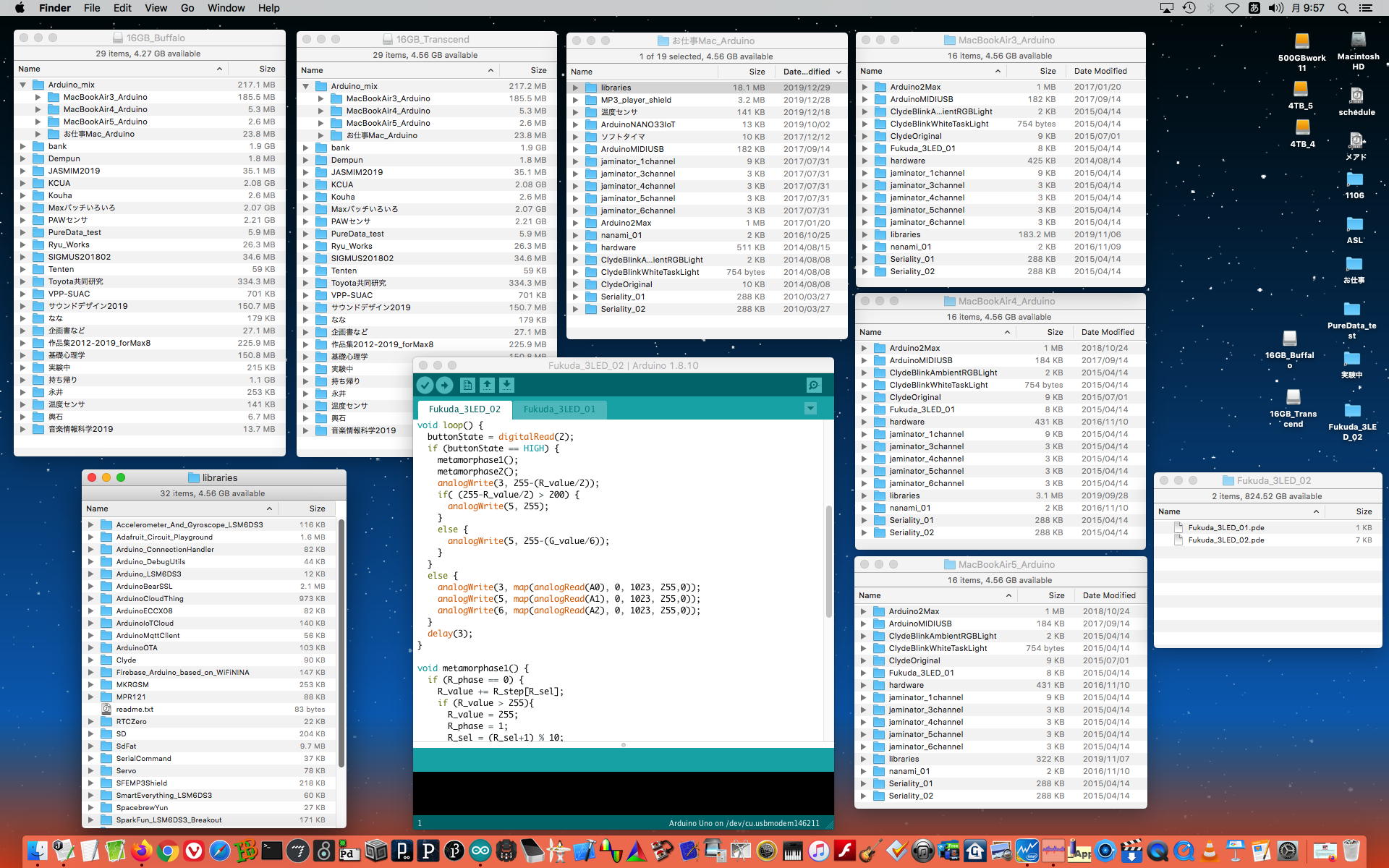Viewport: 1389px width, 868px height.
Task: Click the Arduino New sketch icon
Action: click(467, 386)
